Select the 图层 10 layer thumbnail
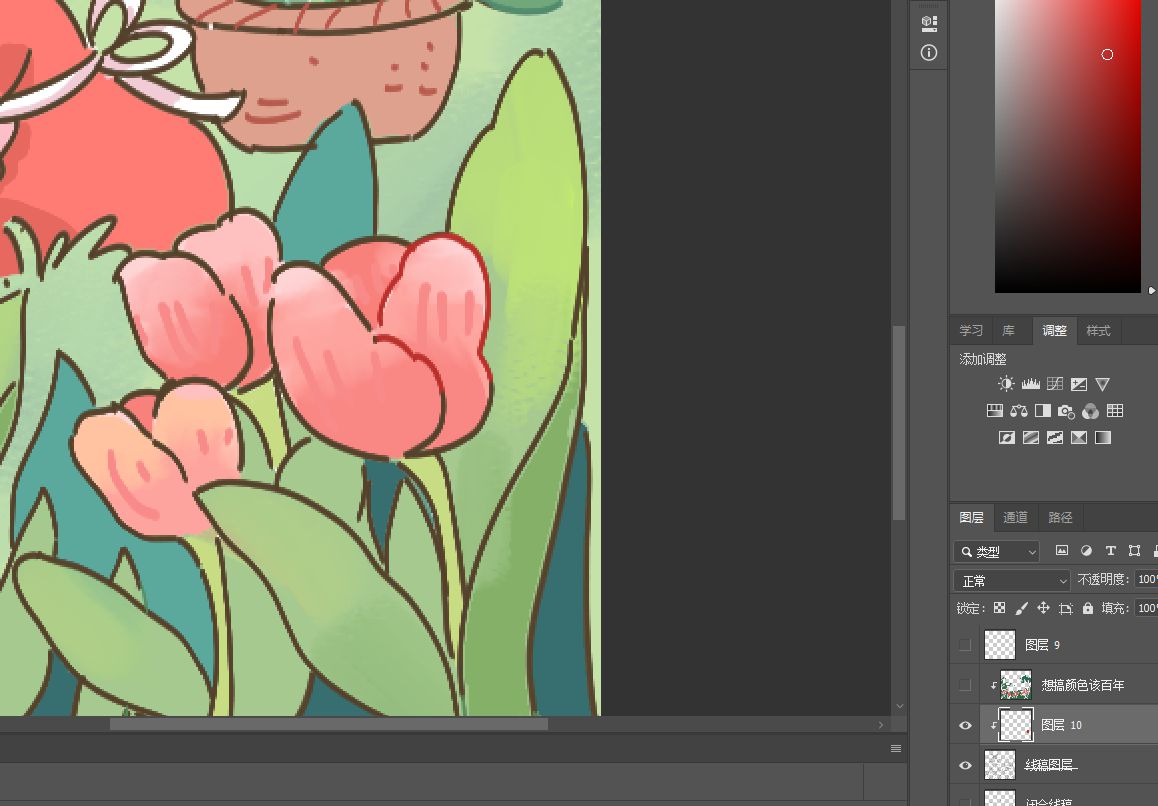Viewport: 1158px width, 806px height. coord(1016,725)
